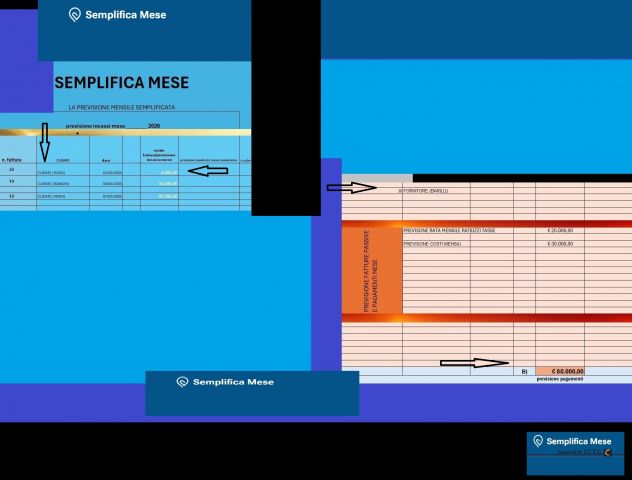Screen dimensions: 632x480
Task: Click the orange total cell € 80.000,00
Action: coord(560,371)
